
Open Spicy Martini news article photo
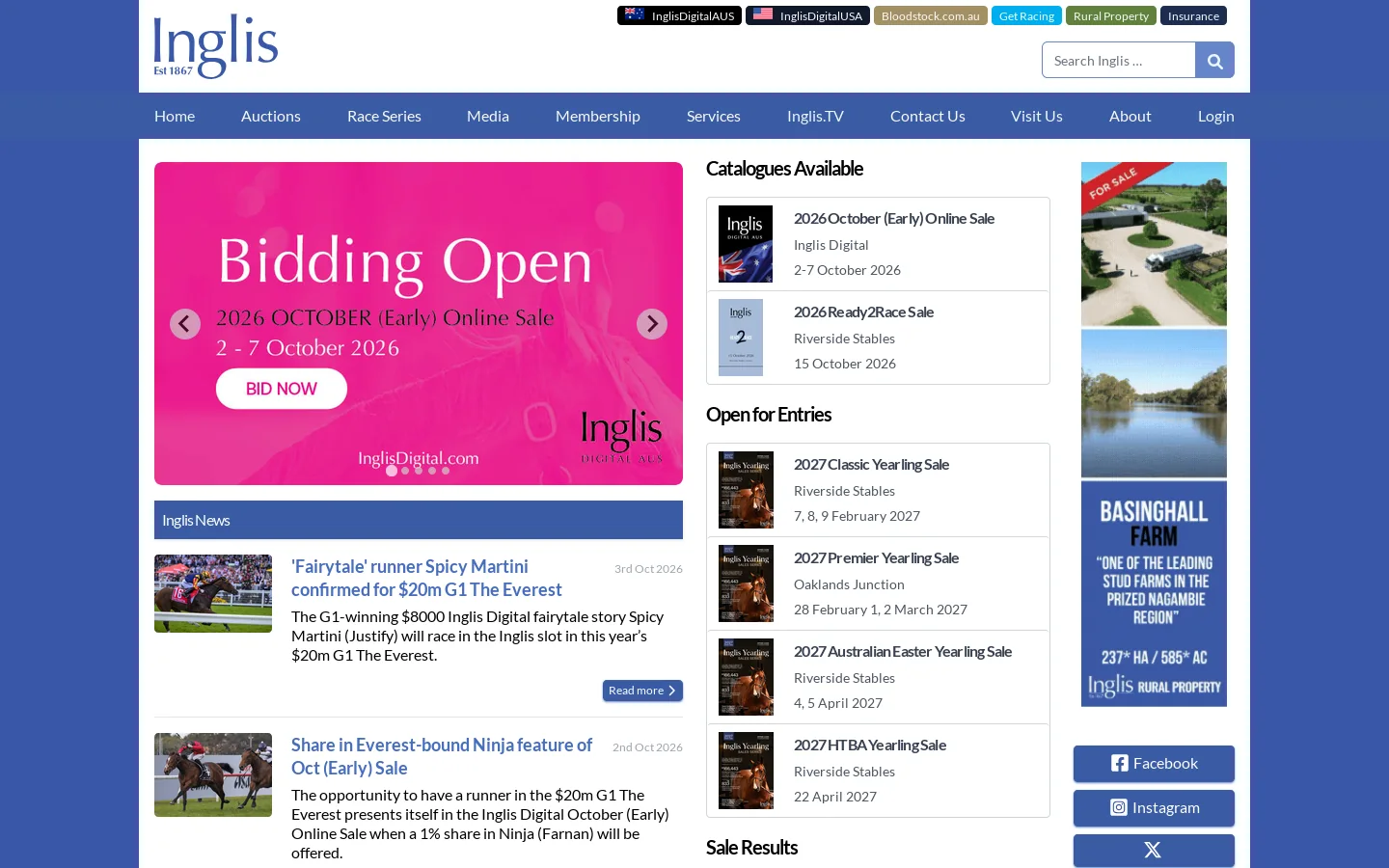click(213, 593)
